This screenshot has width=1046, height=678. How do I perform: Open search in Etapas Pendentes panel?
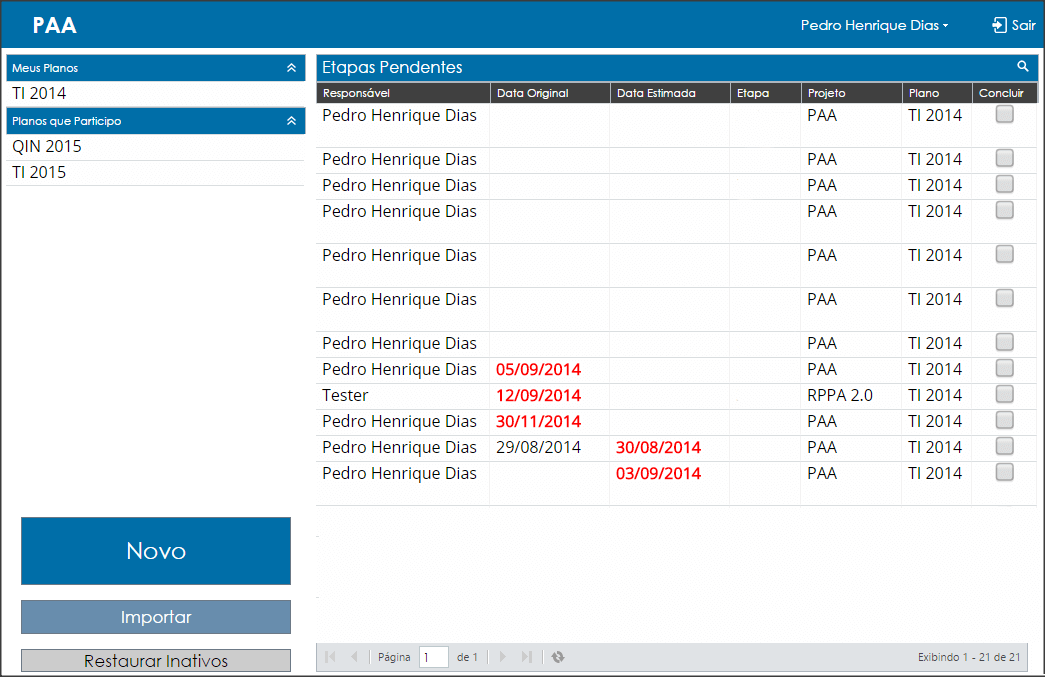point(1023,66)
